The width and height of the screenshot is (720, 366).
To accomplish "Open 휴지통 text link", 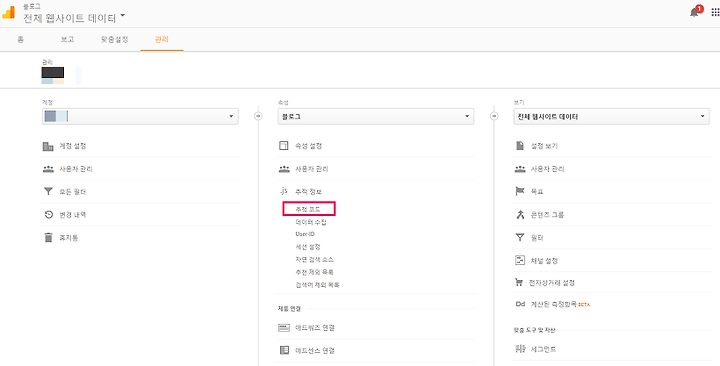I will click(x=68, y=237).
